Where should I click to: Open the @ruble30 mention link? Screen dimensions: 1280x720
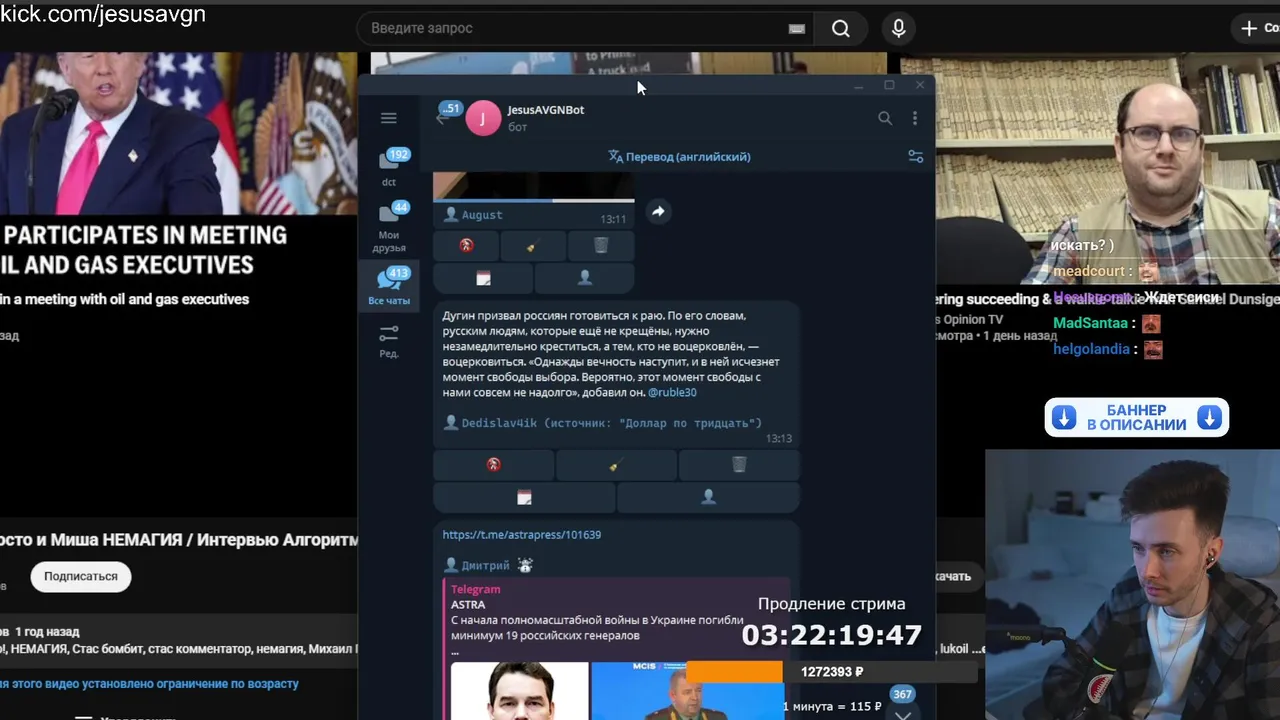[672, 393]
